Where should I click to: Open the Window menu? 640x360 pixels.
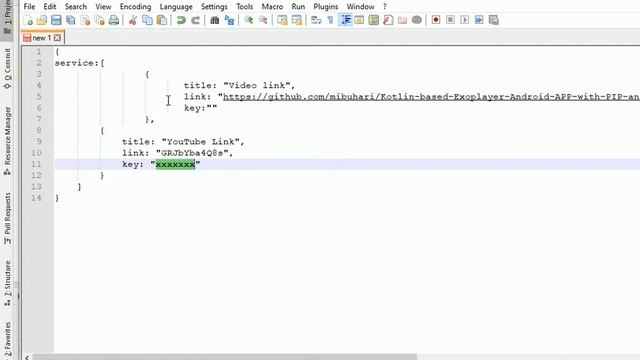click(x=360, y=7)
